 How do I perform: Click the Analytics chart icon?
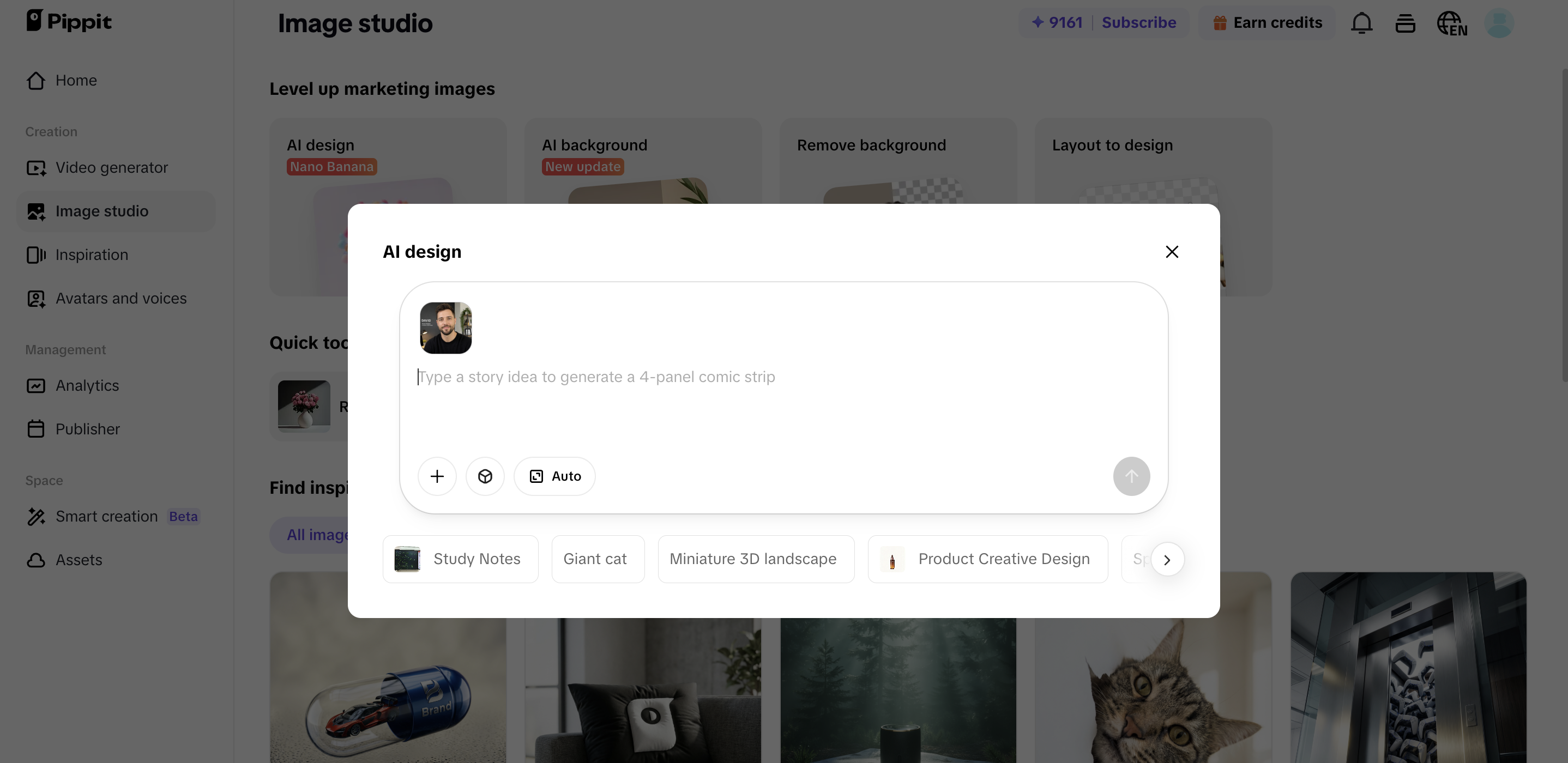[36, 386]
